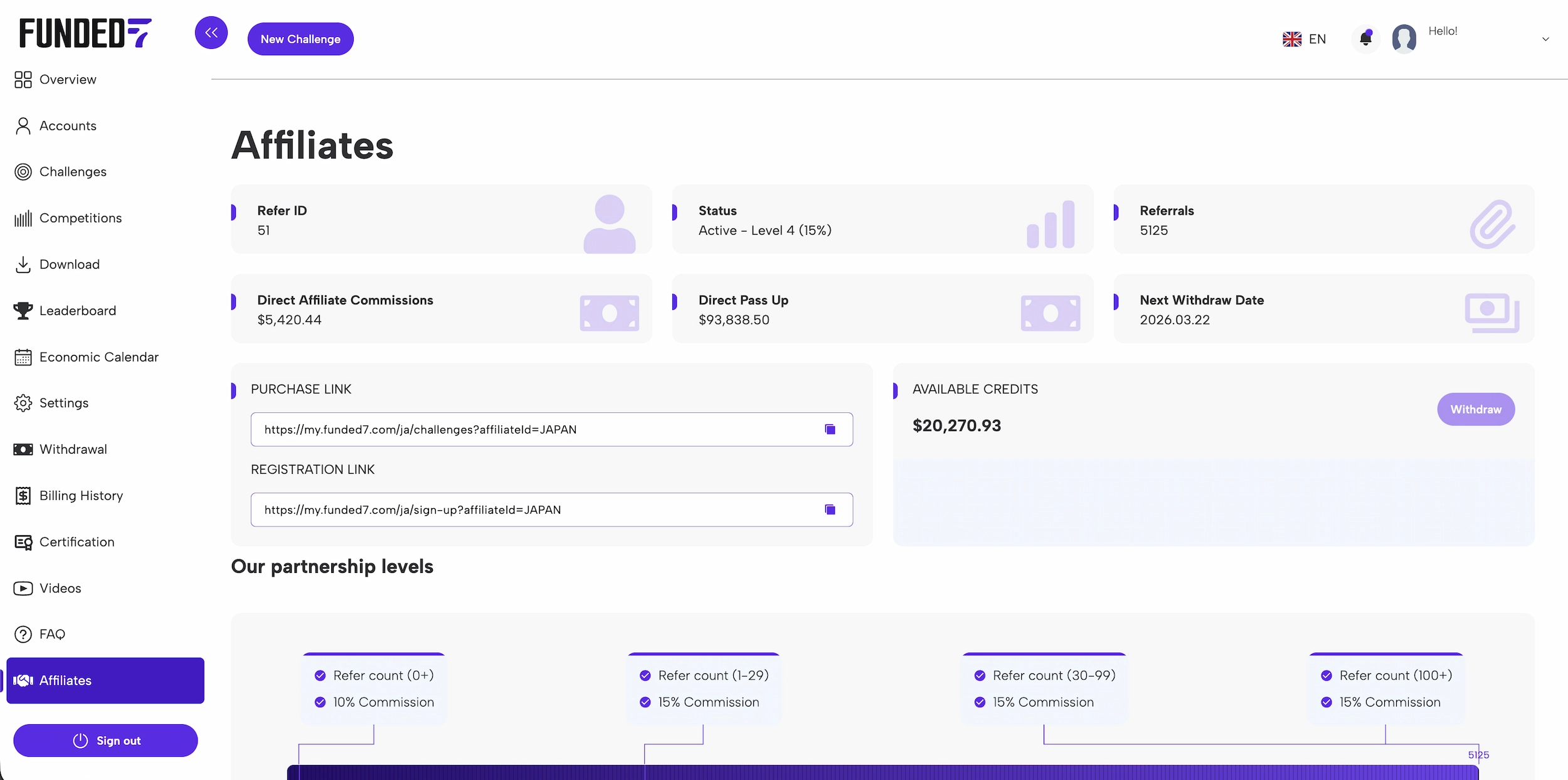1568x780 pixels.
Task: Click the partnership level progress bar
Action: (878, 772)
